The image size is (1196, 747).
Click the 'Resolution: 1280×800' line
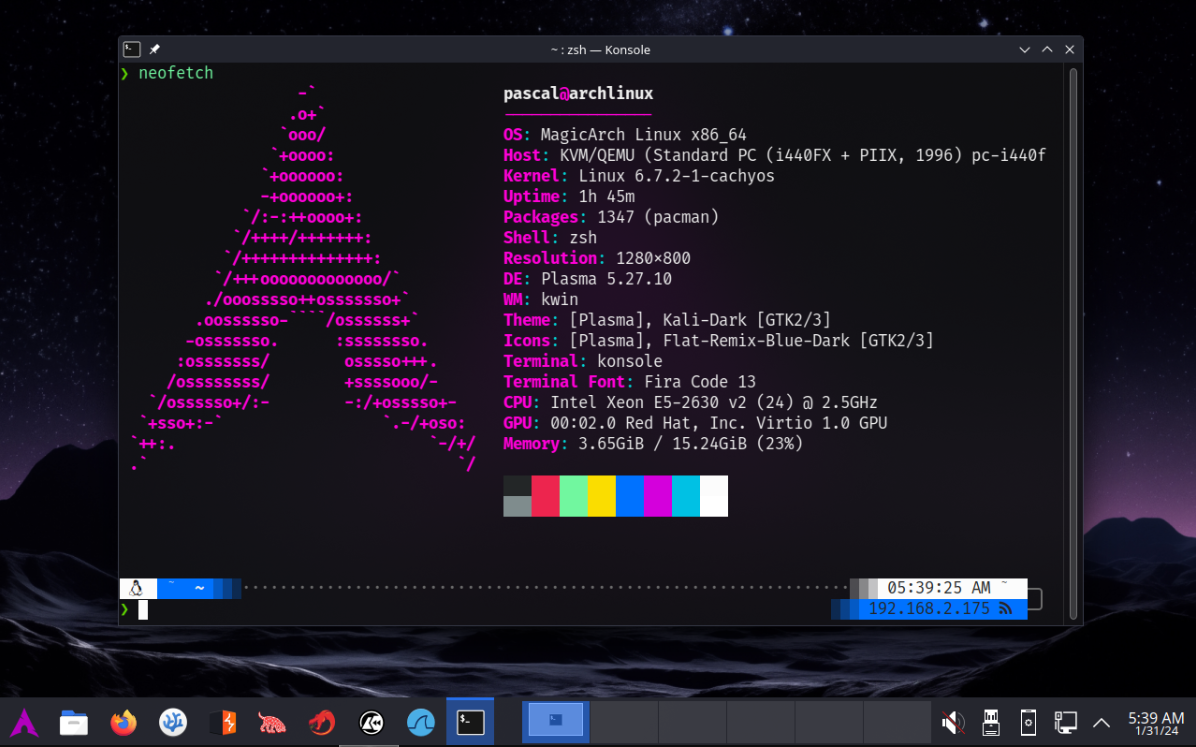[x=596, y=259]
